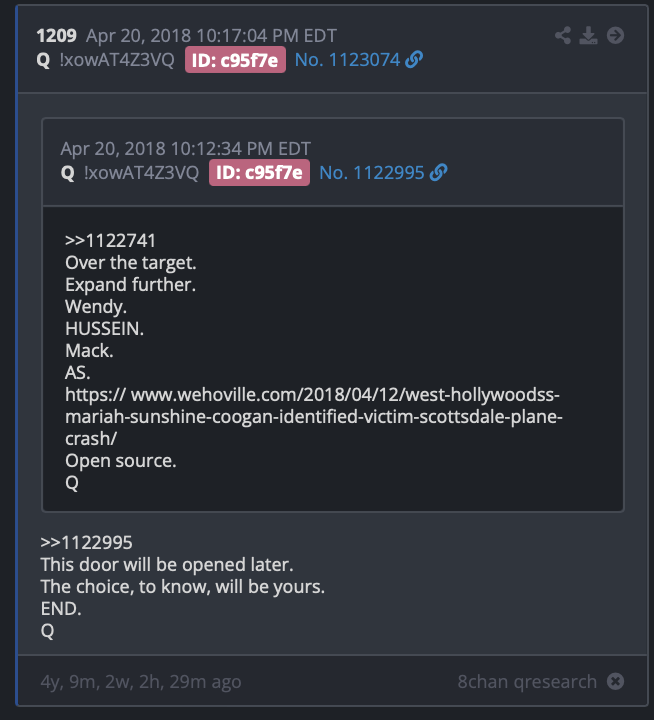Open quoted post link No. 1122995

click(372, 173)
